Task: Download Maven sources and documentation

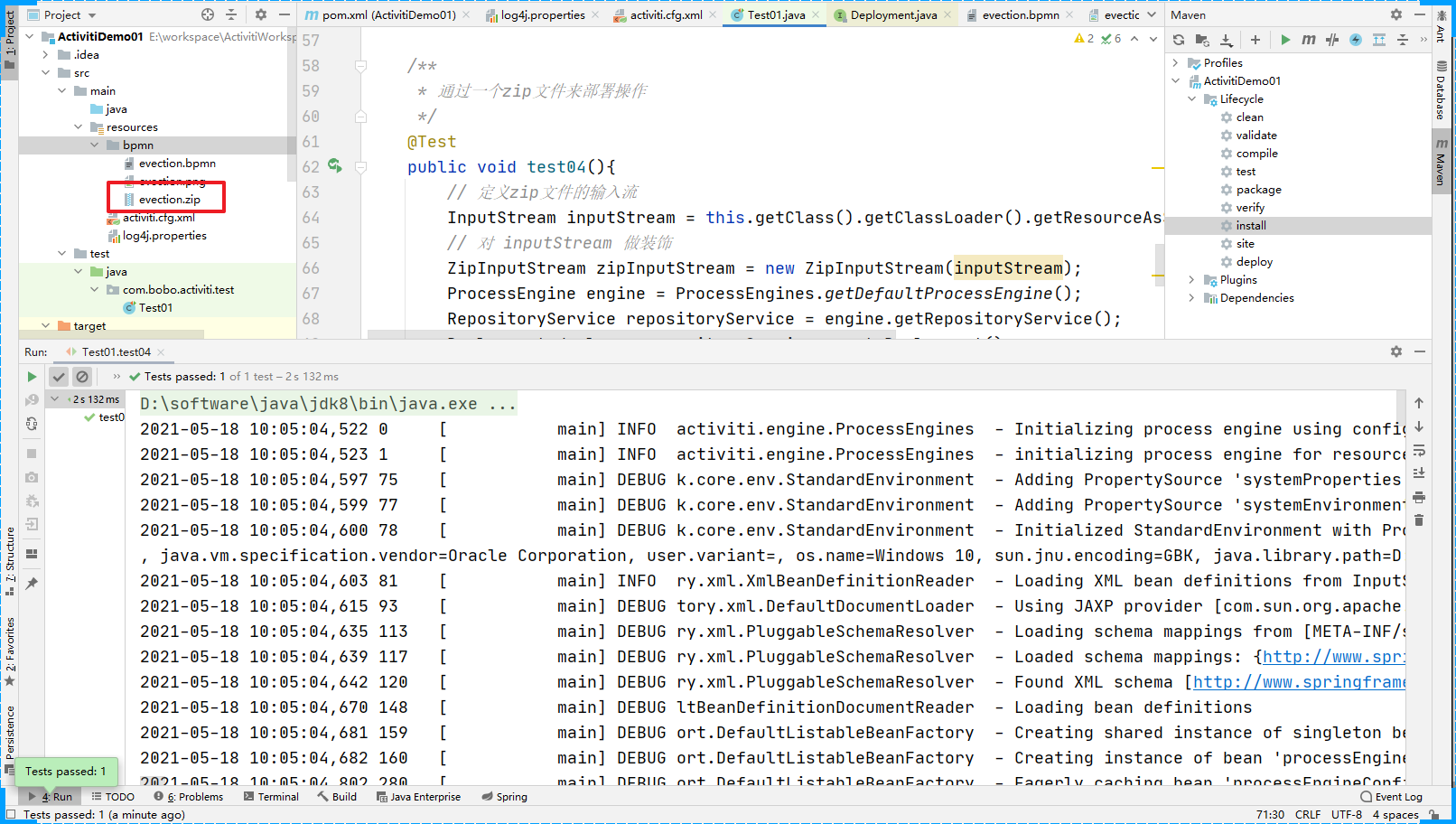Action: (x=1227, y=40)
